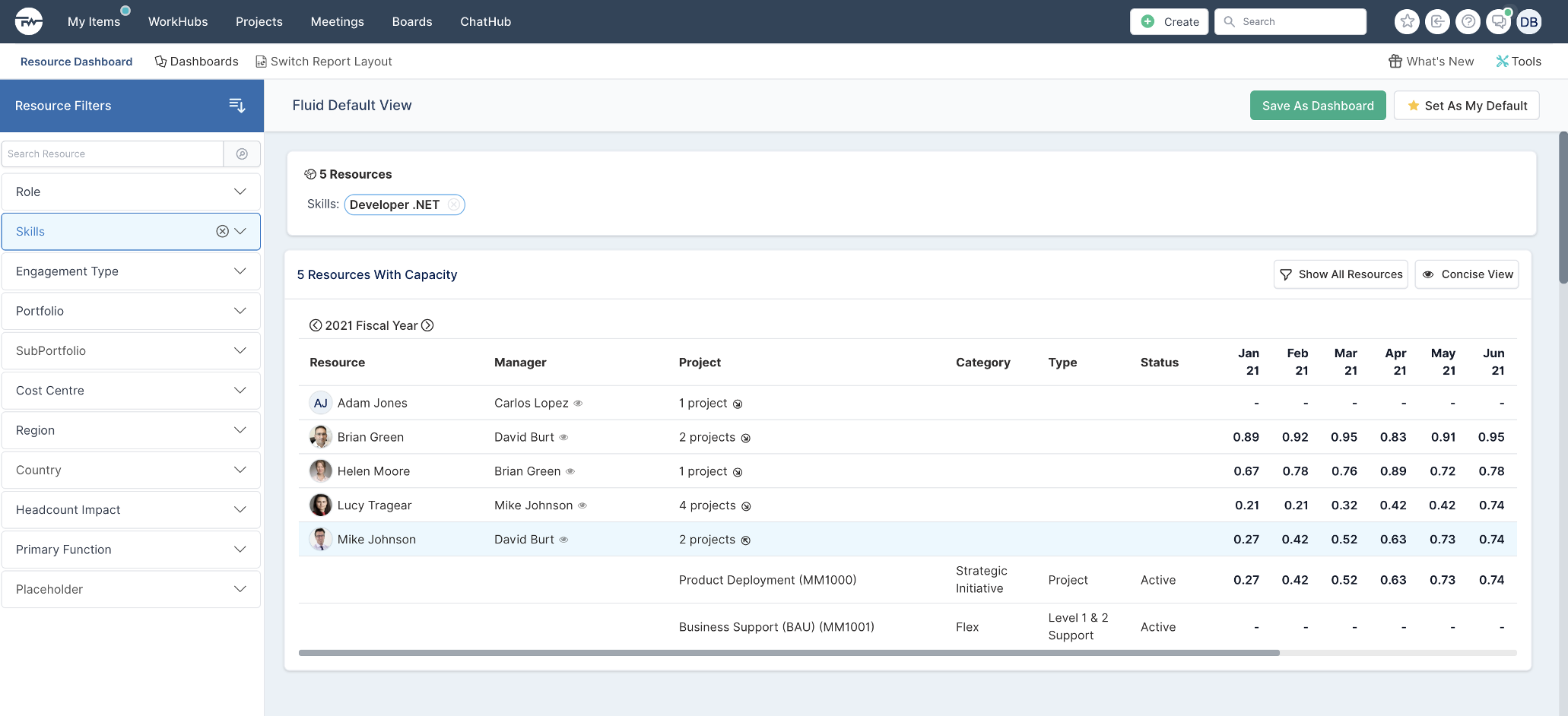
Task: Open Meetings menu
Action: click(x=338, y=21)
